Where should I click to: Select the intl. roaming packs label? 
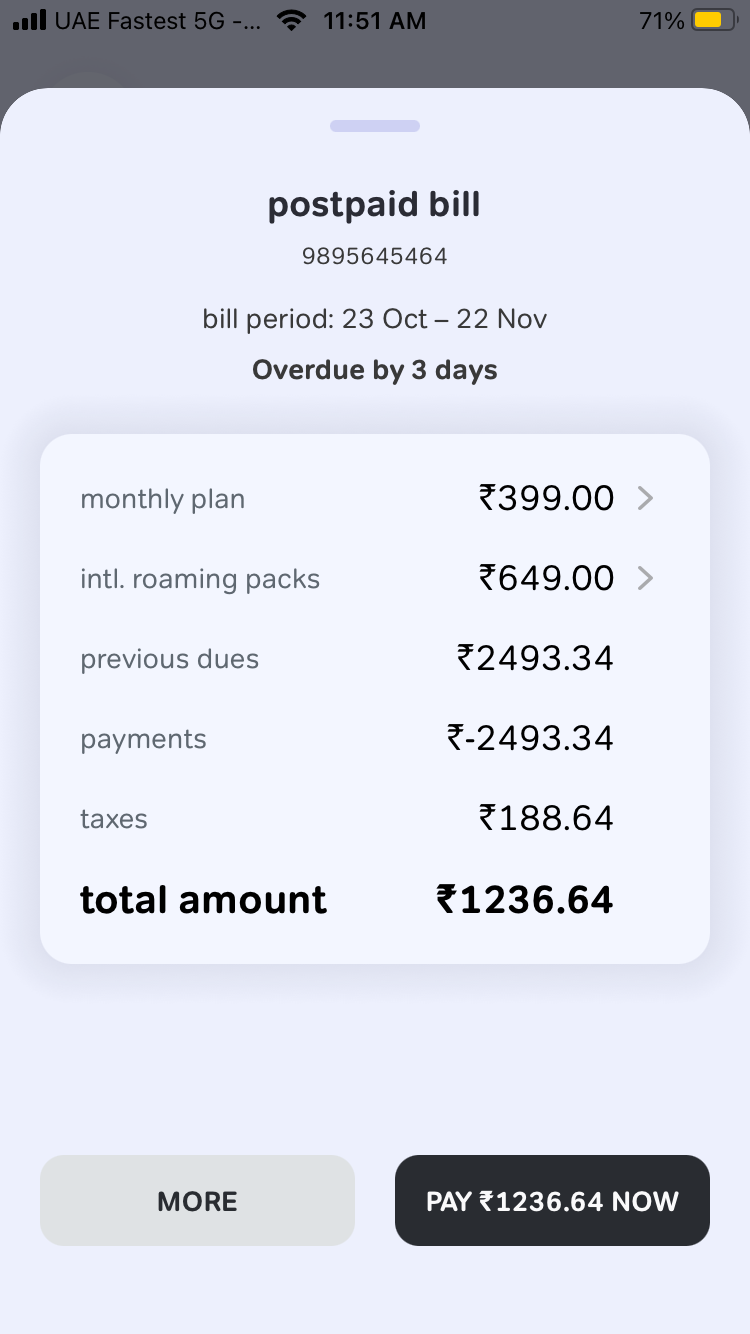coord(200,579)
